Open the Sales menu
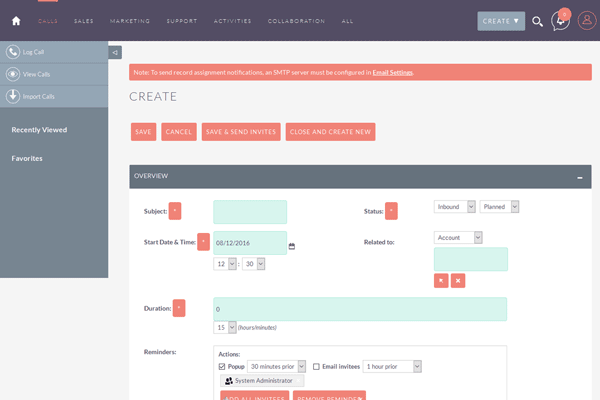Image resolution: width=600 pixels, height=400 pixels. [83, 21]
